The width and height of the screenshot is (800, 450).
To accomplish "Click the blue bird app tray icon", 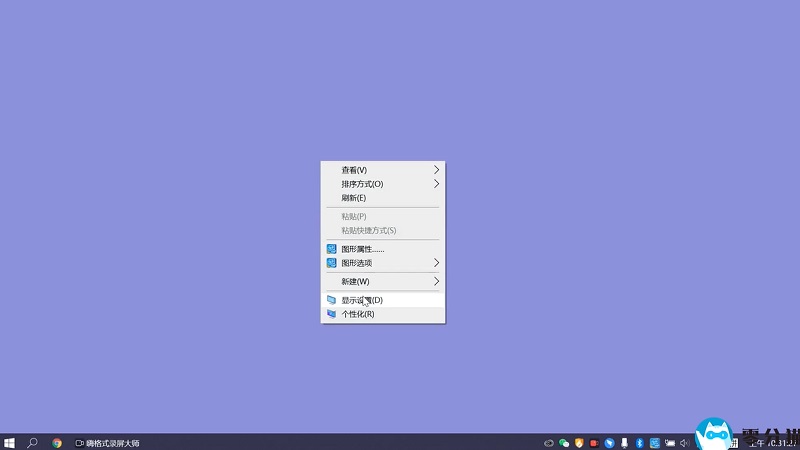I will (608, 442).
